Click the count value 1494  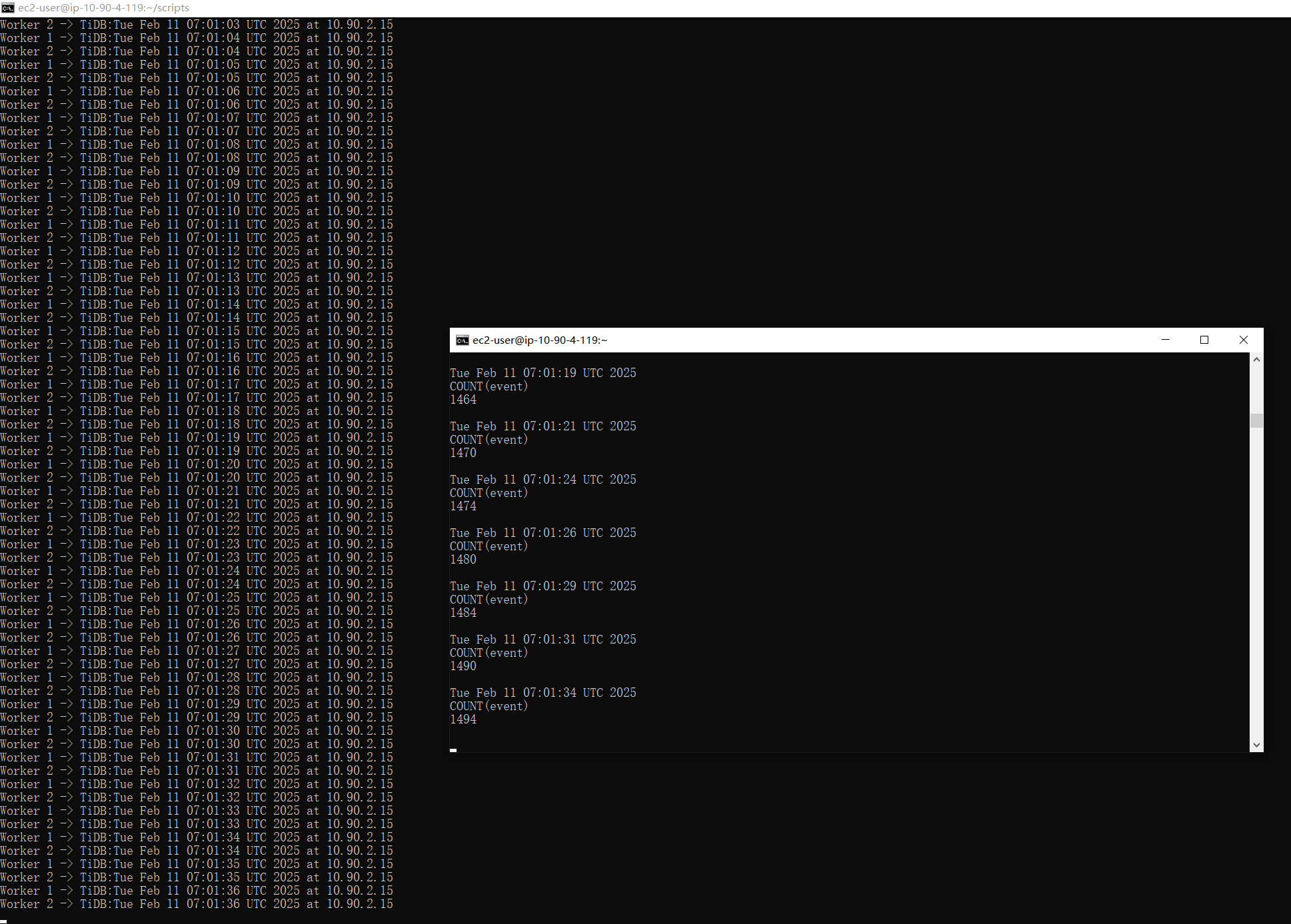click(x=463, y=719)
